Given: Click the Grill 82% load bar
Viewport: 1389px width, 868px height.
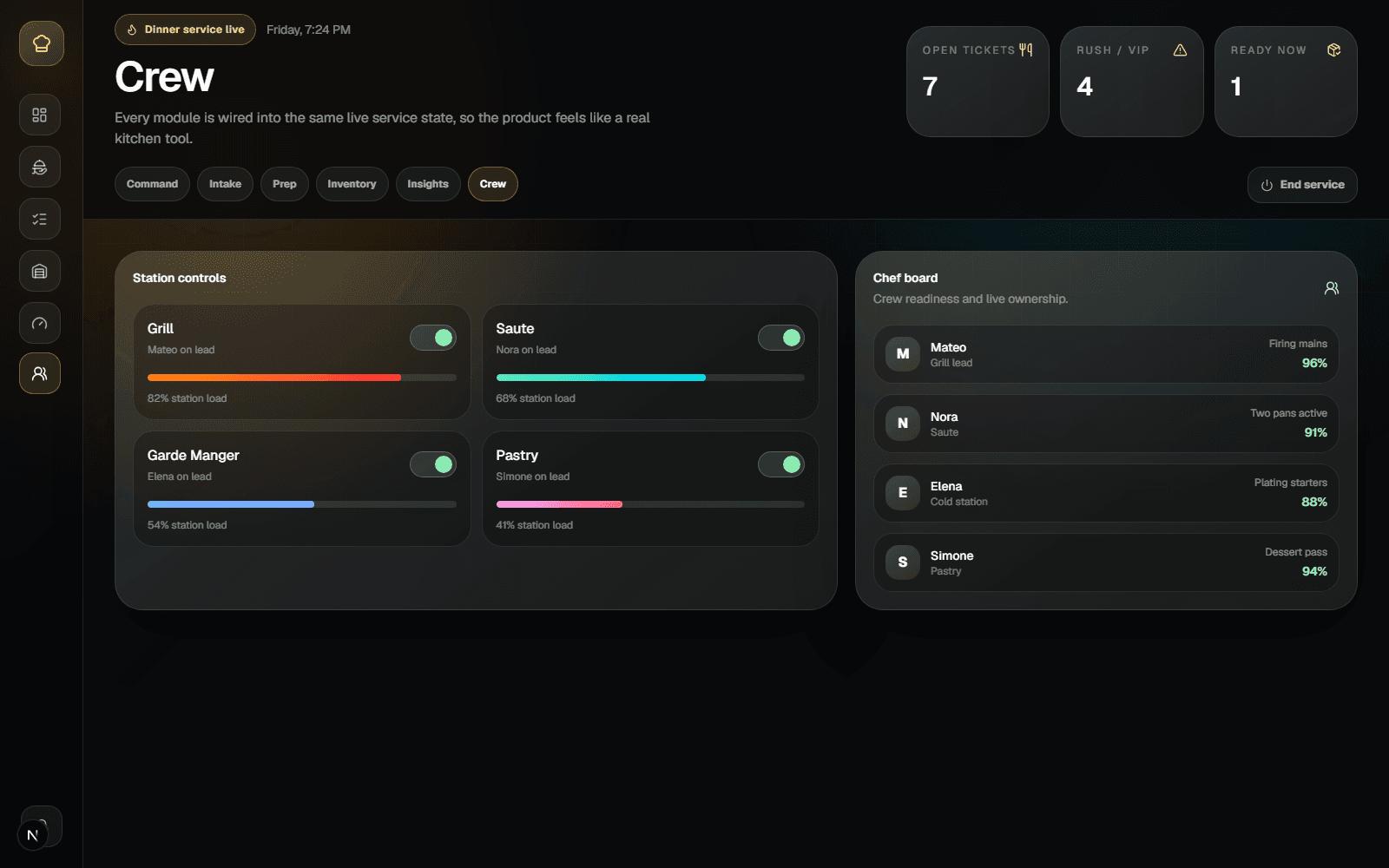Looking at the screenshot, I should tap(302, 378).
